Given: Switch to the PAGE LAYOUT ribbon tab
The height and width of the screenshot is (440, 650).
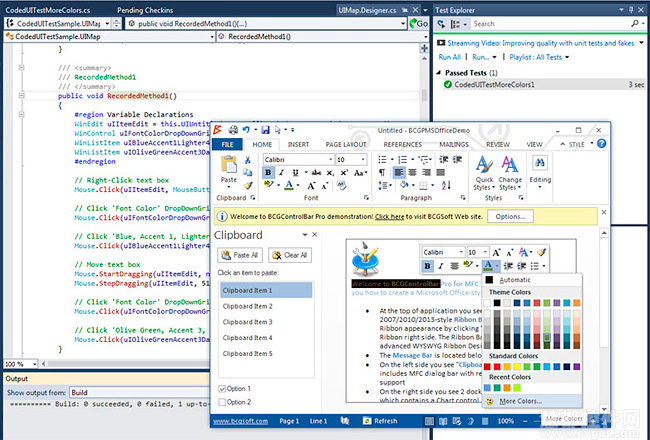Looking at the screenshot, I should click(x=346, y=144).
